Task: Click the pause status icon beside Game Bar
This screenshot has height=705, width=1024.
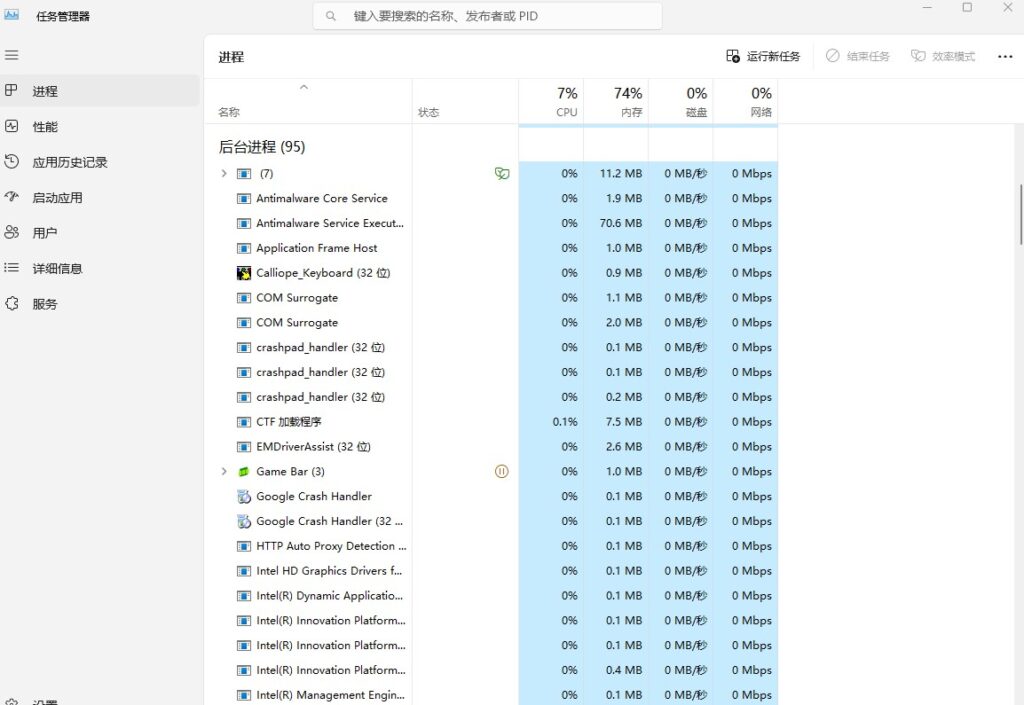Action: point(502,471)
